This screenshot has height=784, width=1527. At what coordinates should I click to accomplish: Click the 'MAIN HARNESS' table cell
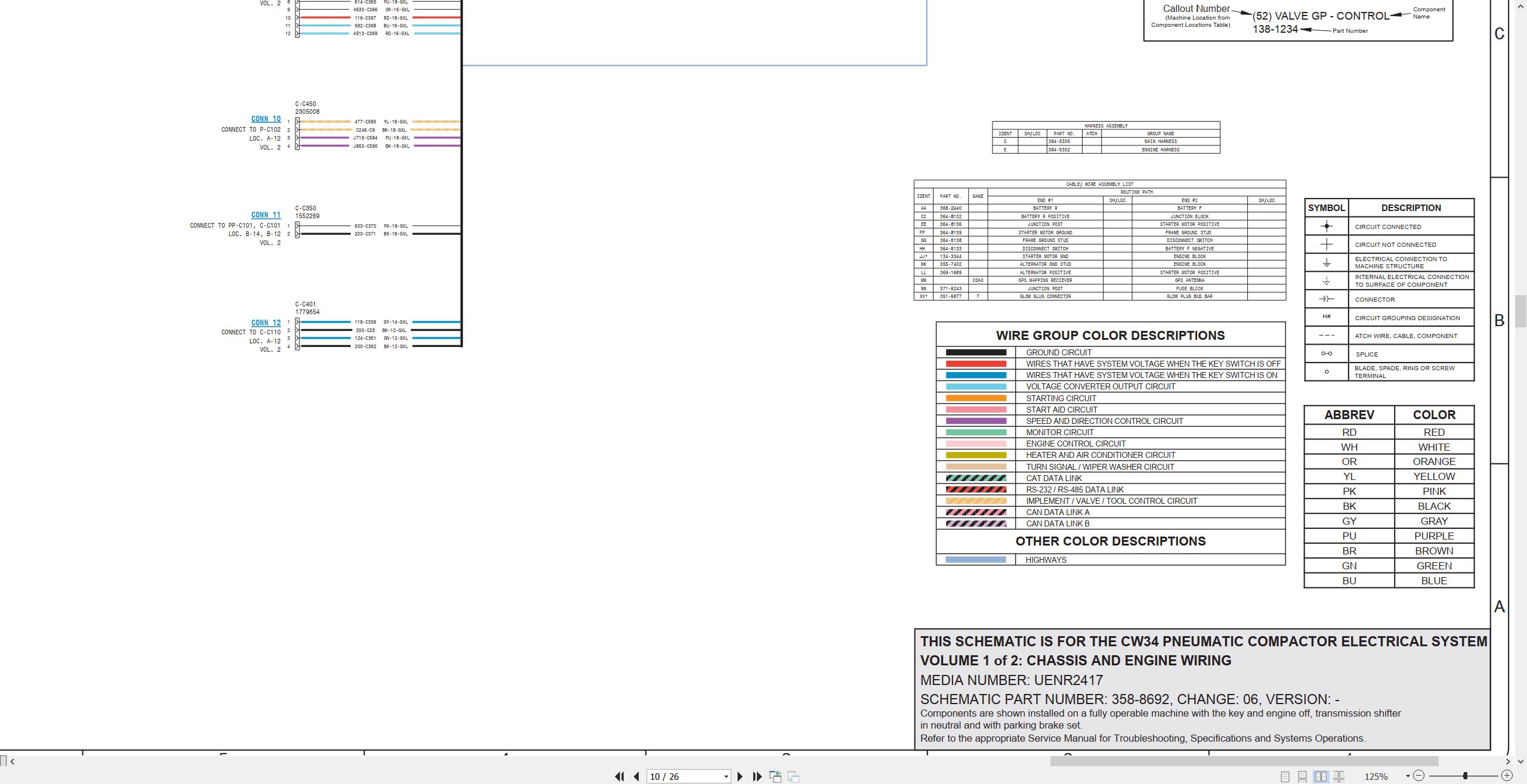(1160, 142)
